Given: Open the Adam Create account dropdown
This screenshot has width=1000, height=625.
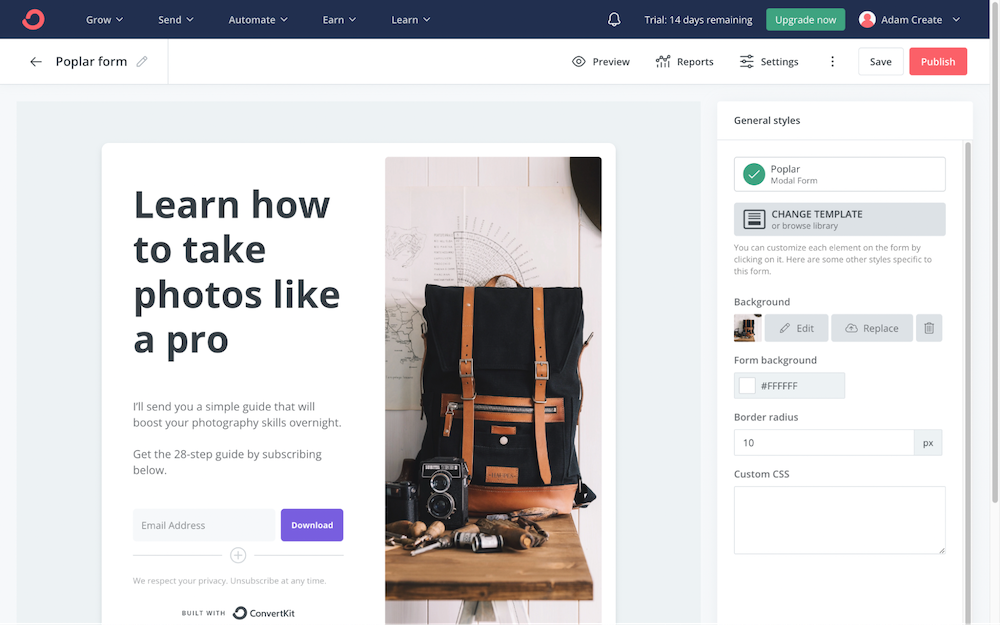Looking at the screenshot, I should 910,20.
